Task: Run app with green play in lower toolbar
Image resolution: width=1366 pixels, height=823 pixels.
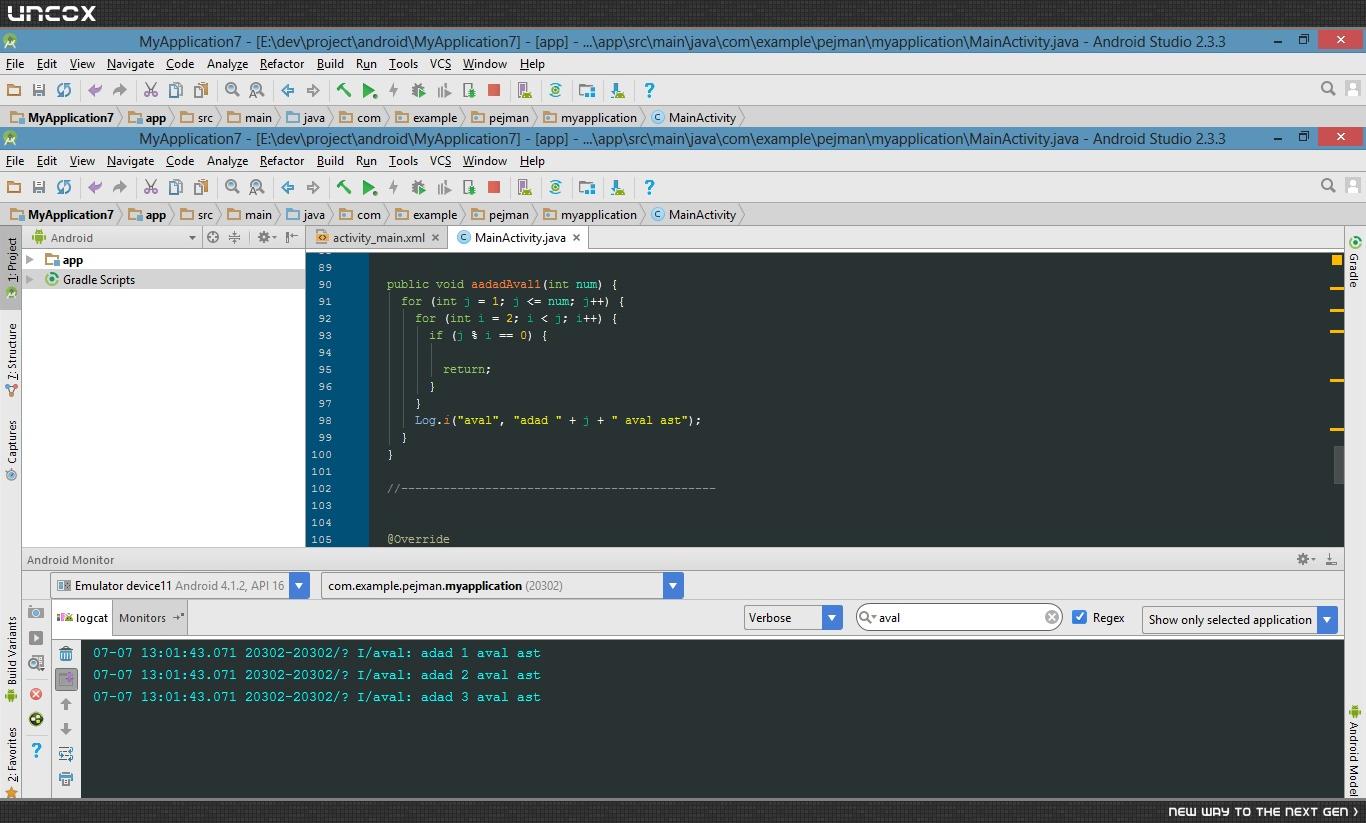Action: tap(369, 187)
